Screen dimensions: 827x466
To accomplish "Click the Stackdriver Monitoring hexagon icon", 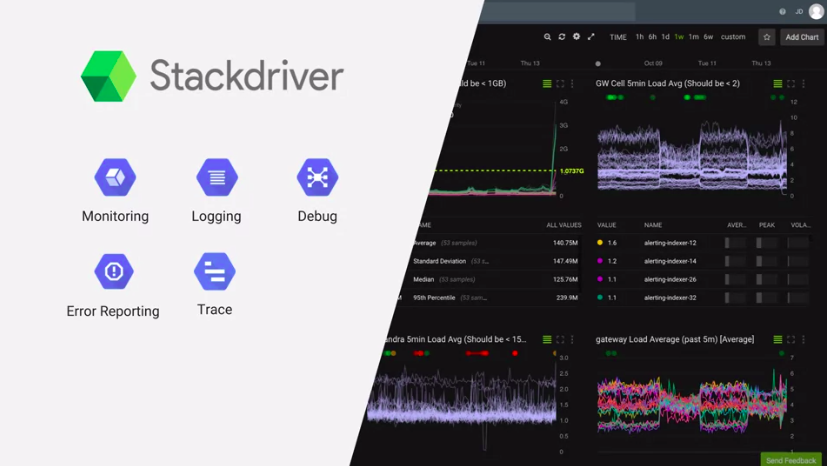I will tap(115, 177).
